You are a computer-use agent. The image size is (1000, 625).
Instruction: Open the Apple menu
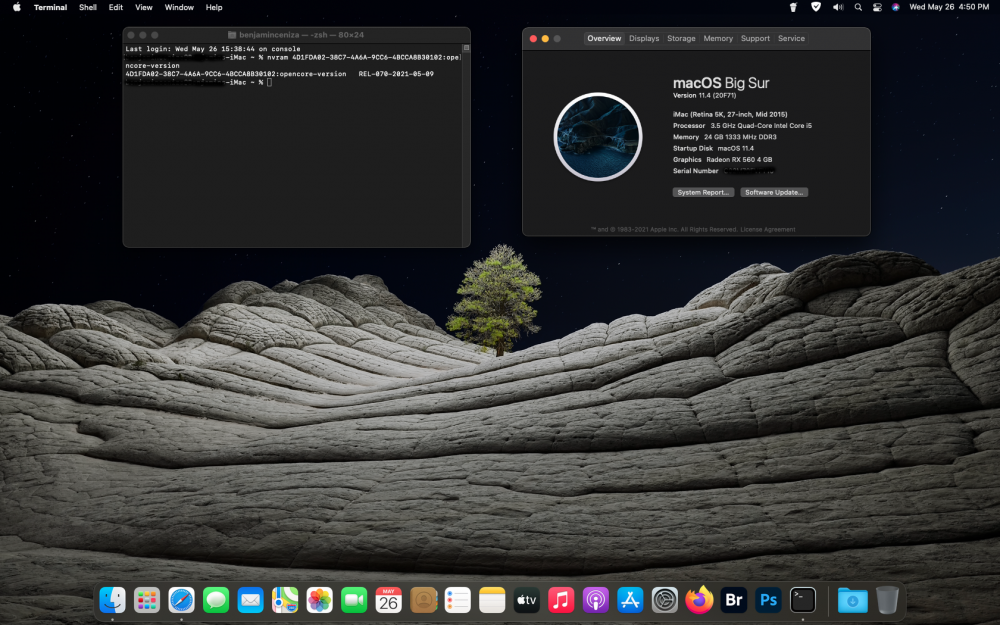tap(17, 7)
